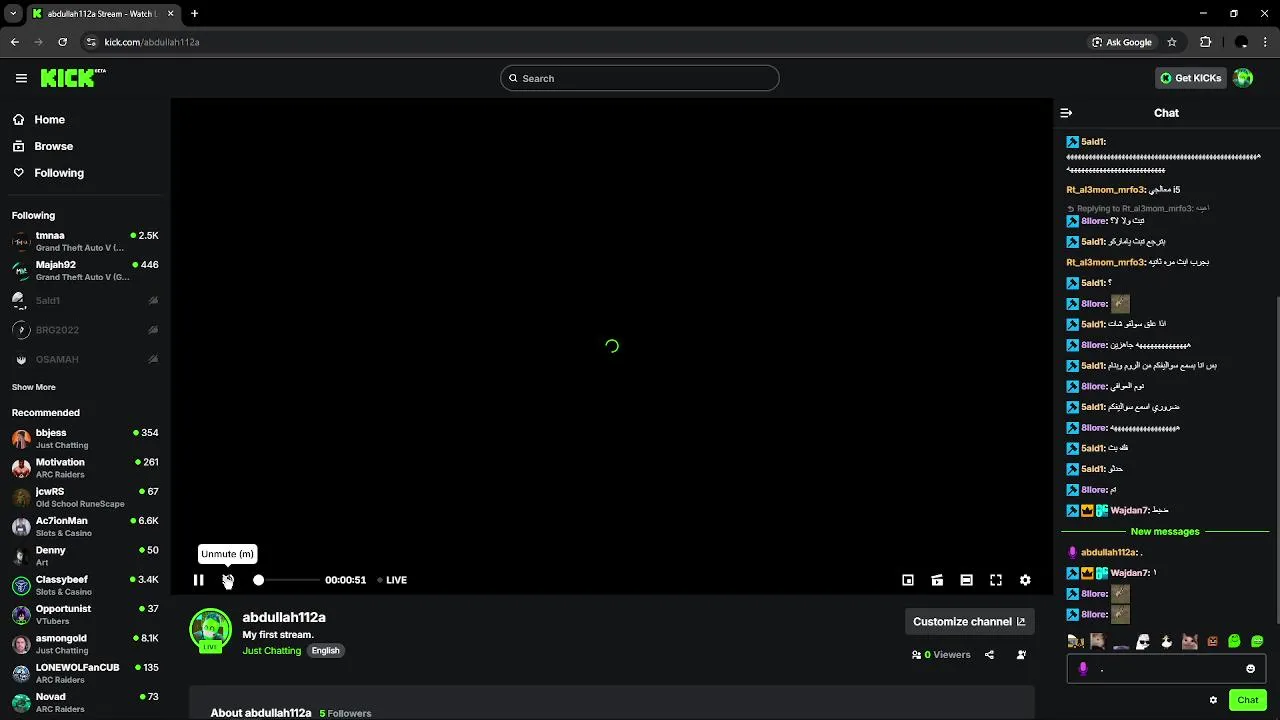Insert the green grinning emote
Screen dimensions: 1280x720
point(1257,641)
